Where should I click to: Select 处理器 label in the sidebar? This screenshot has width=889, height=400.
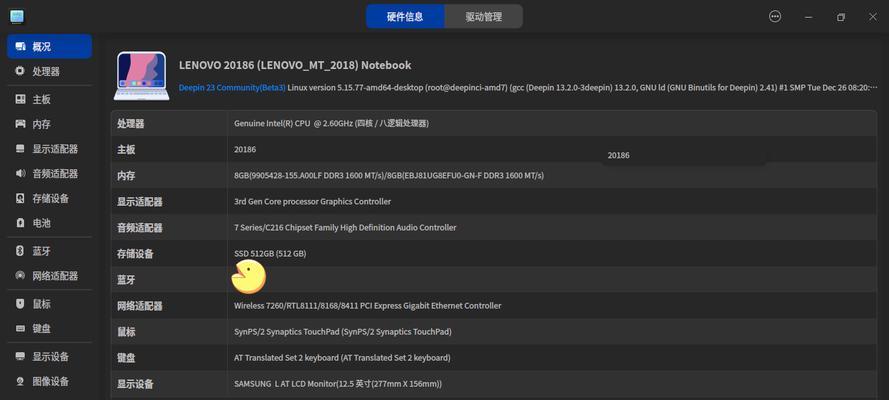coord(46,71)
